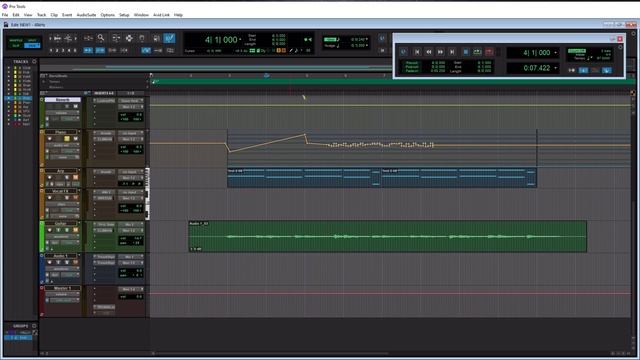Toggle solo on the Reverb track
Viewport: 640px width, 360px height.
[x=67, y=106]
